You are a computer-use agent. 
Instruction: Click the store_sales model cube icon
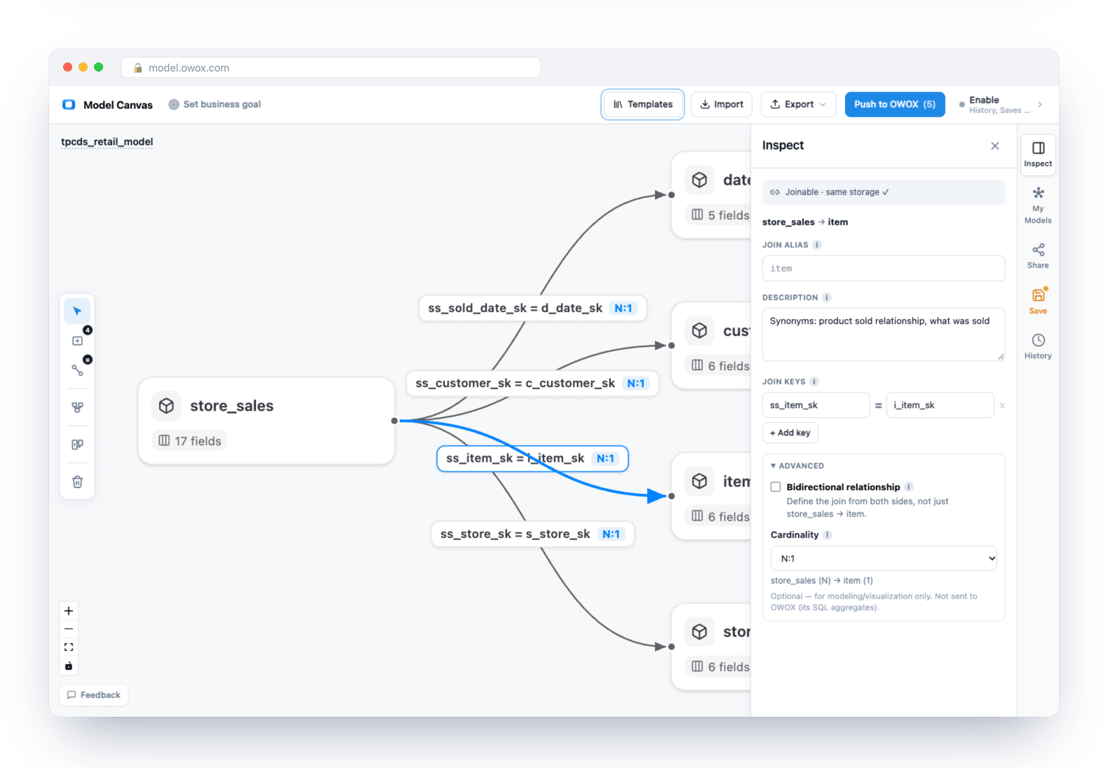pos(166,406)
